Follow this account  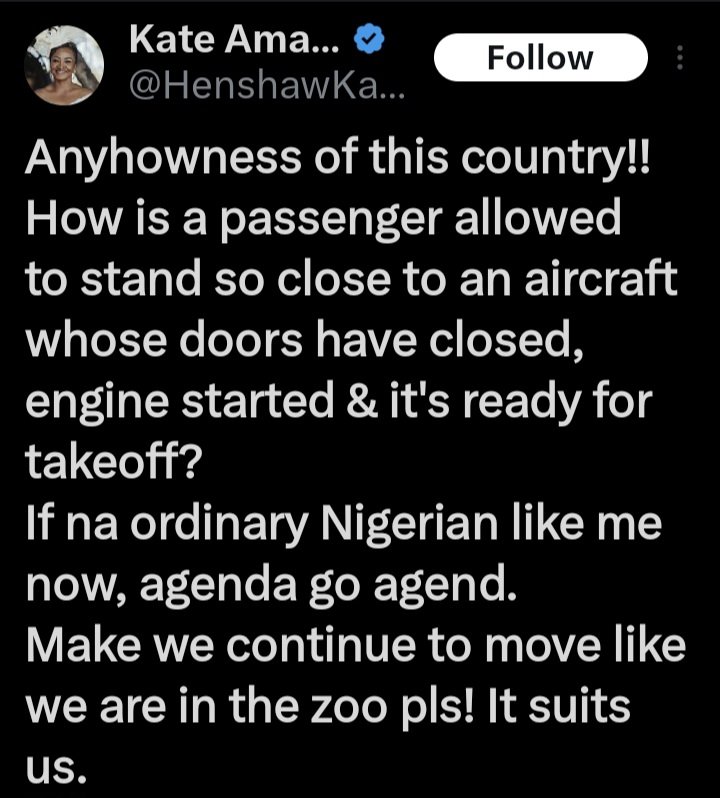coord(540,58)
